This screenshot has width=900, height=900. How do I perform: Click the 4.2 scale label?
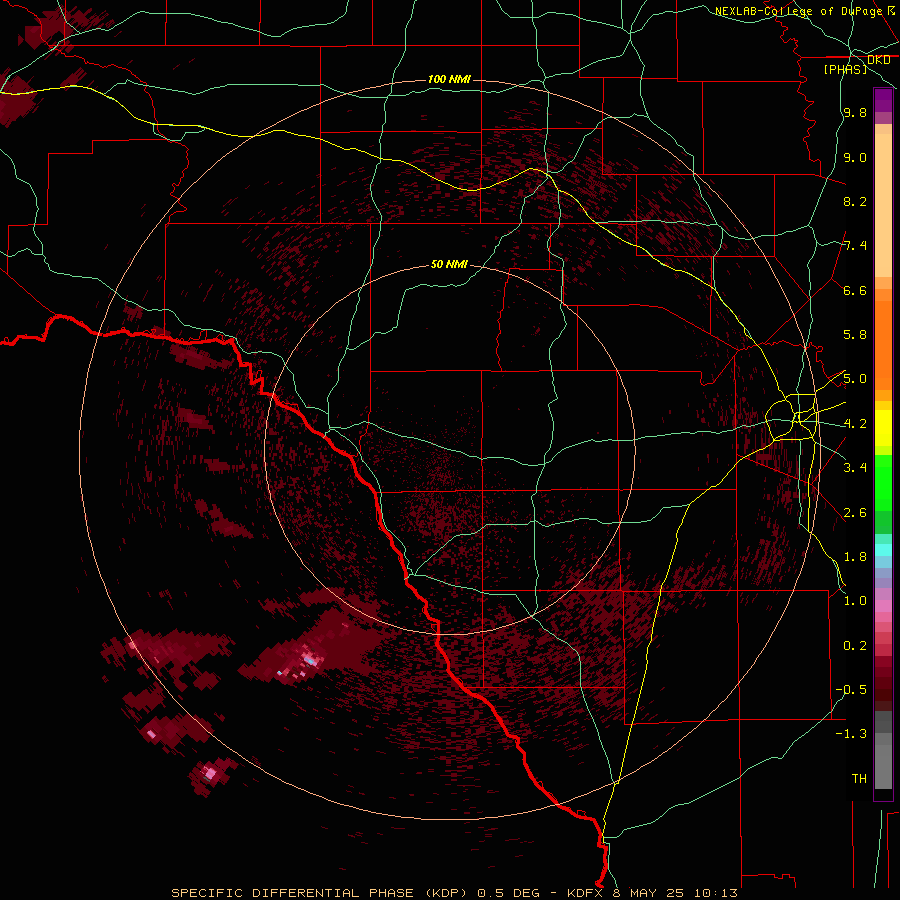855,424
